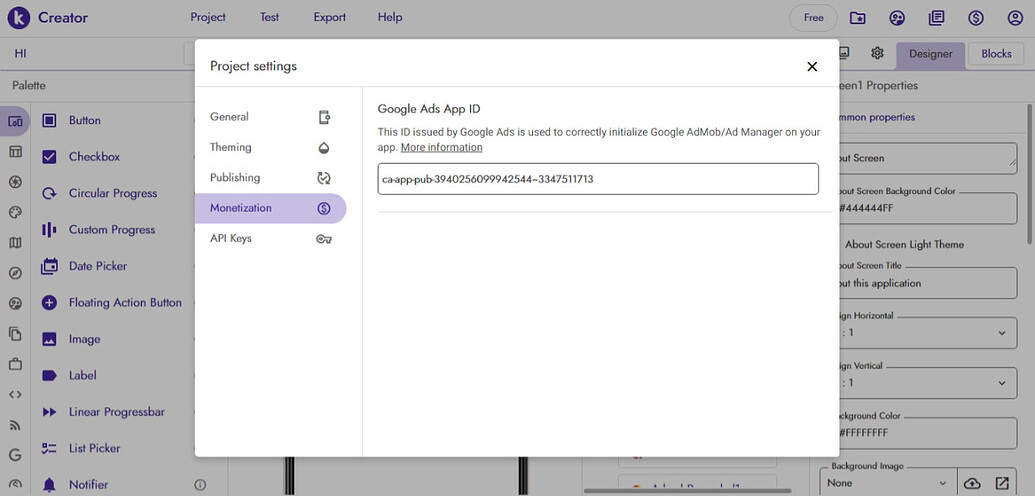Select the RSS-style connectivity palette icon
The width and height of the screenshot is (1035, 496).
[x=15, y=425]
